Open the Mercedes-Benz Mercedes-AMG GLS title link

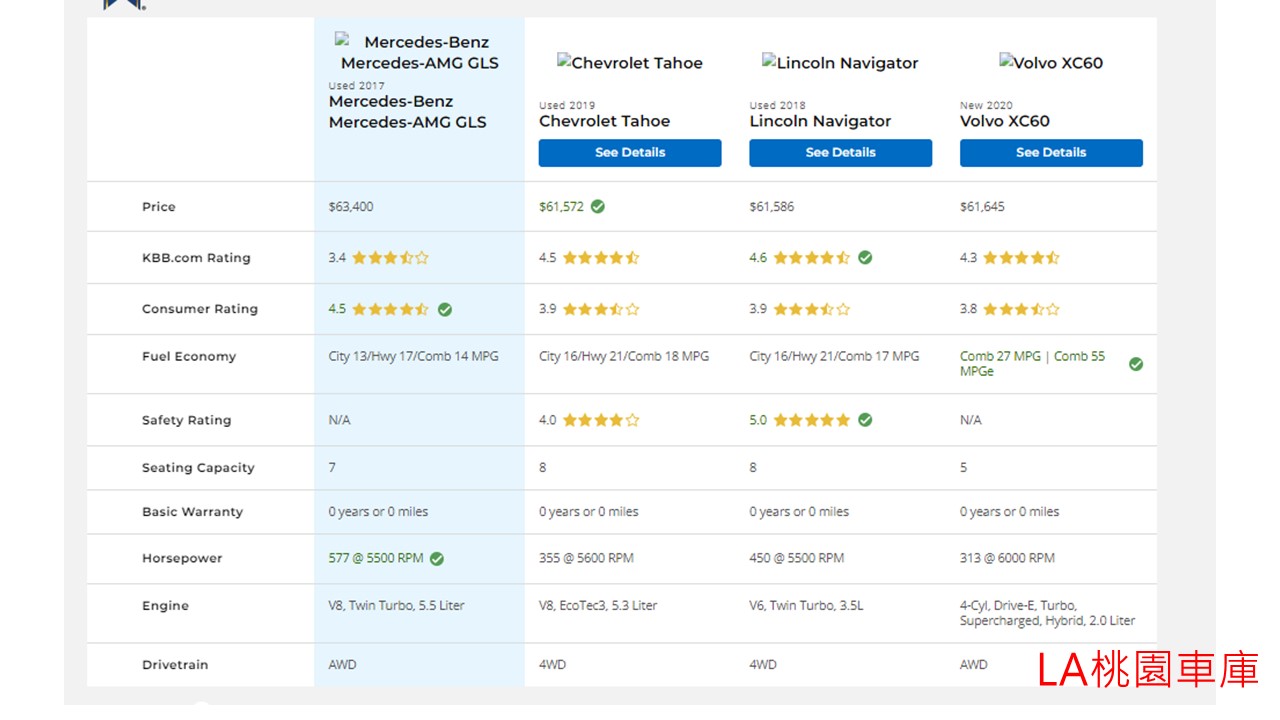click(408, 112)
